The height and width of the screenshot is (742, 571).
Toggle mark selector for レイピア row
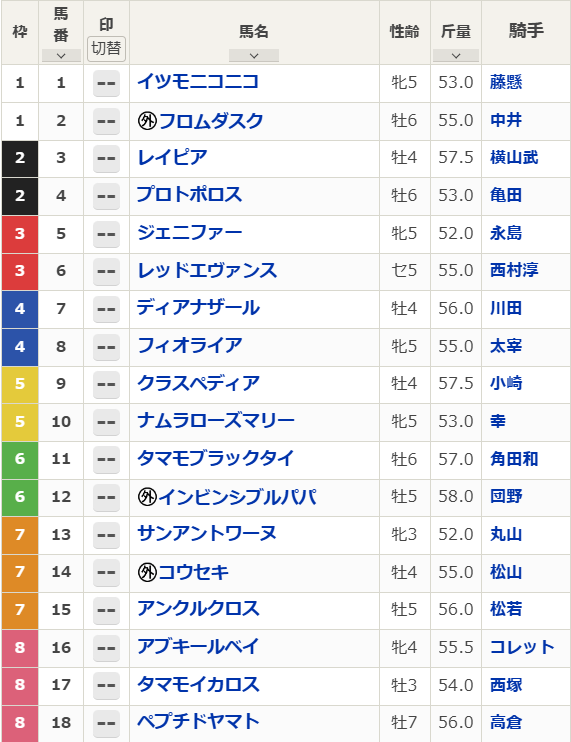tap(106, 158)
